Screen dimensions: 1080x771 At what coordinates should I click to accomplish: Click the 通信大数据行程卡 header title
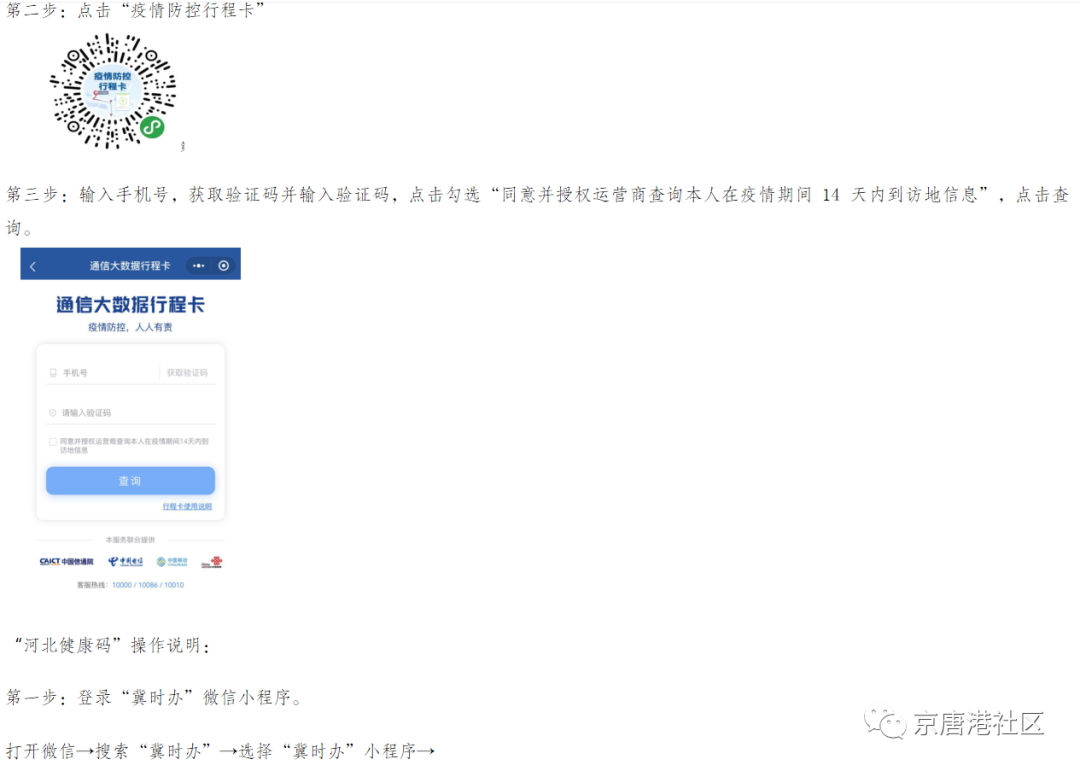tap(129, 266)
